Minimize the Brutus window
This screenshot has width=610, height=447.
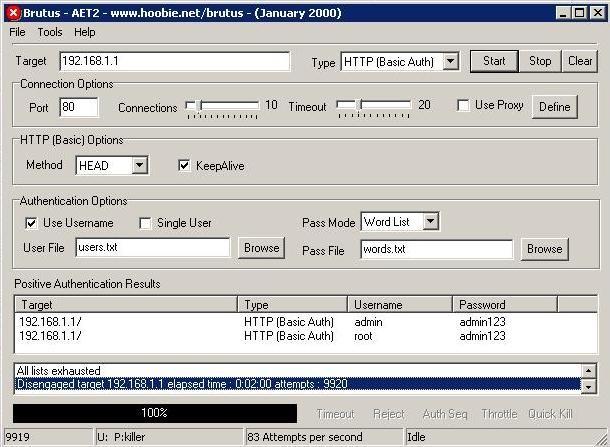pyautogui.click(x=563, y=13)
